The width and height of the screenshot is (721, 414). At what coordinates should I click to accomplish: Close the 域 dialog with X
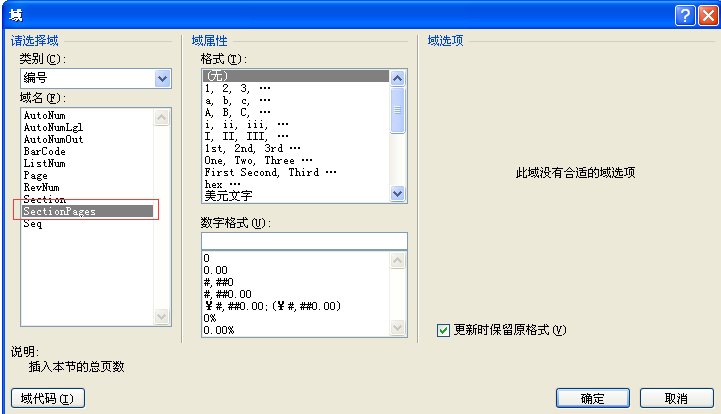pyautogui.click(x=708, y=15)
